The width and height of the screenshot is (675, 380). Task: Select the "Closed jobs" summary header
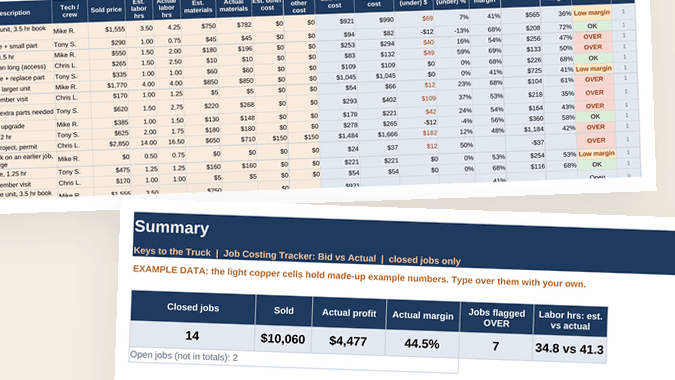click(193, 308)
